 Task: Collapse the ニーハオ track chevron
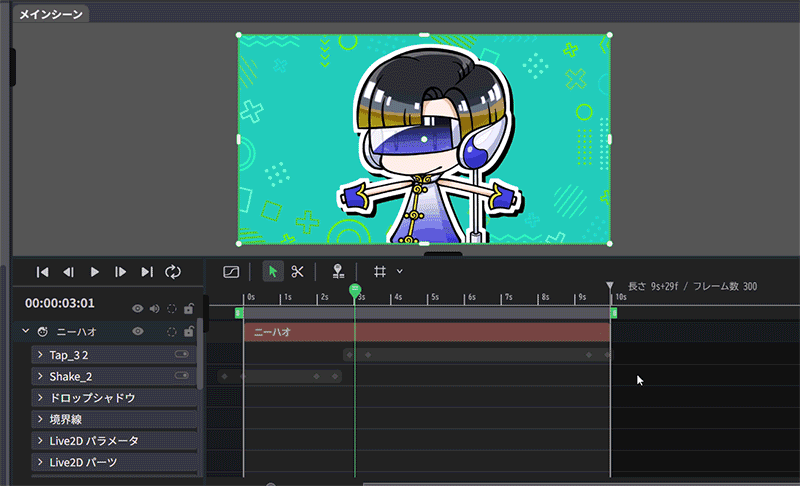[x=24, y=331]
